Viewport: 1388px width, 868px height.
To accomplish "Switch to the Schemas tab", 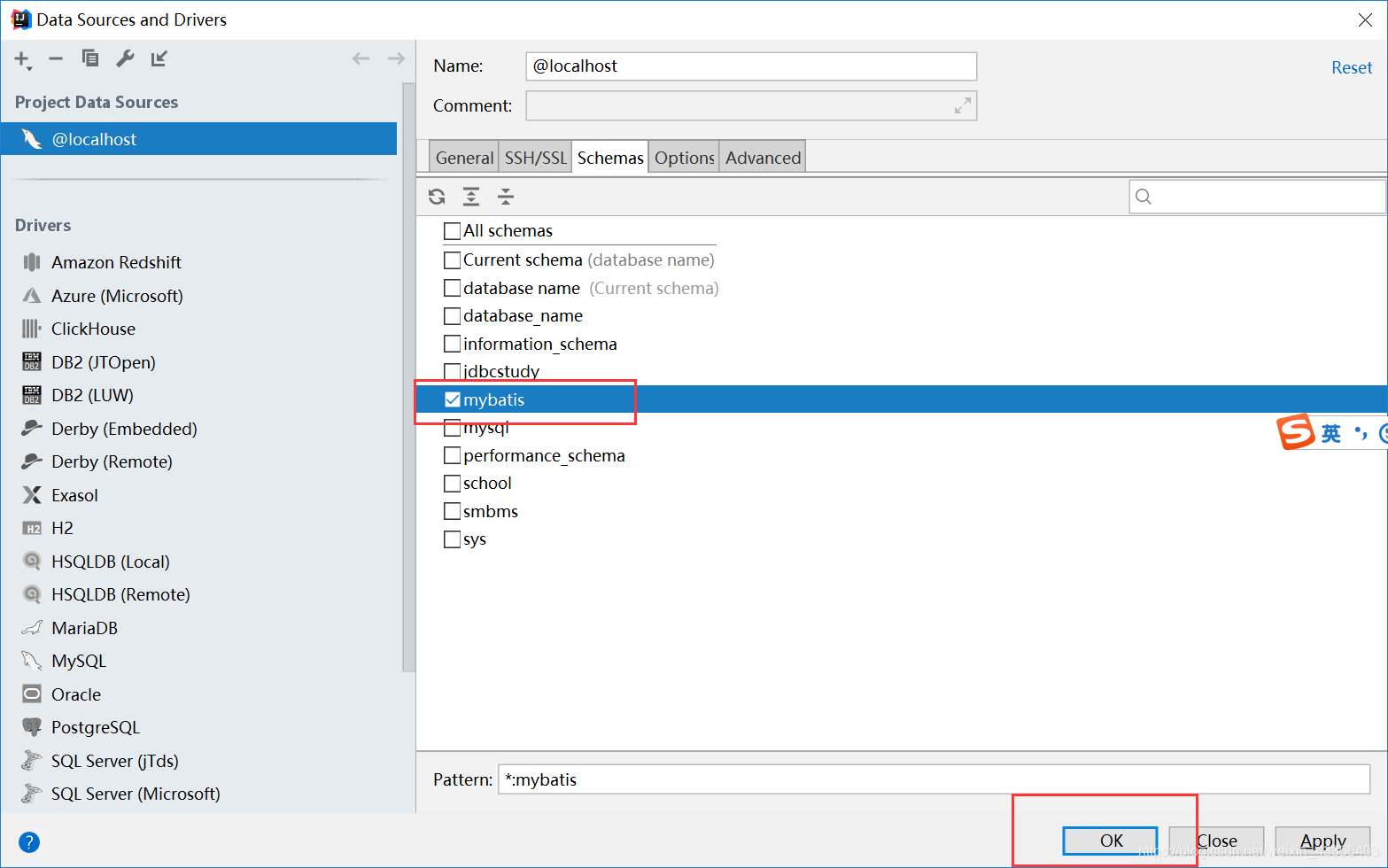I will coord(610,158).
